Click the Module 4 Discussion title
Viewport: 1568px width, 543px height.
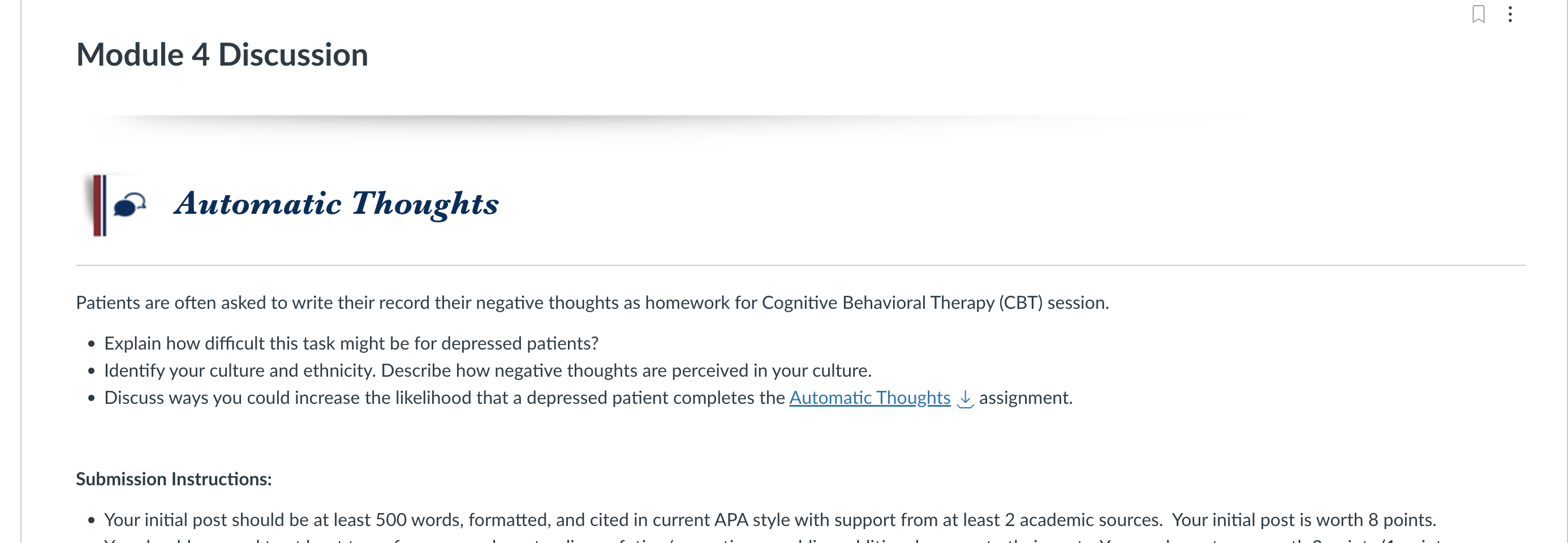pyautogui.click(x=222, y=55)
